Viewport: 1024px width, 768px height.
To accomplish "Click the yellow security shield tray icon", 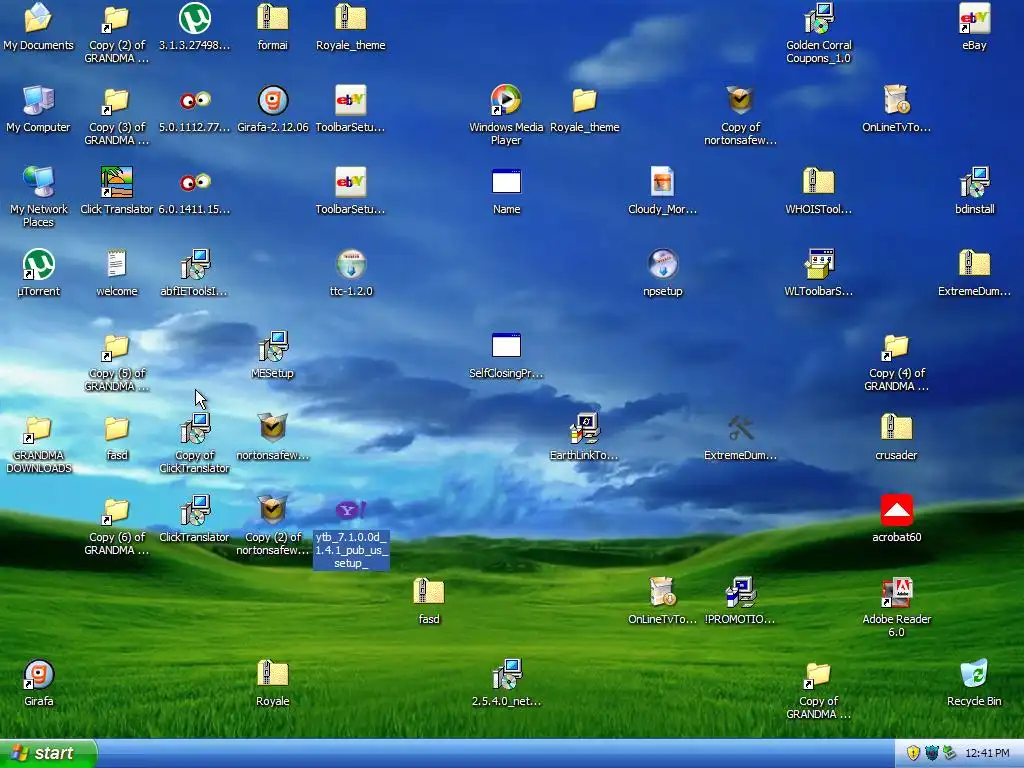I will click(x=913, y=754).
